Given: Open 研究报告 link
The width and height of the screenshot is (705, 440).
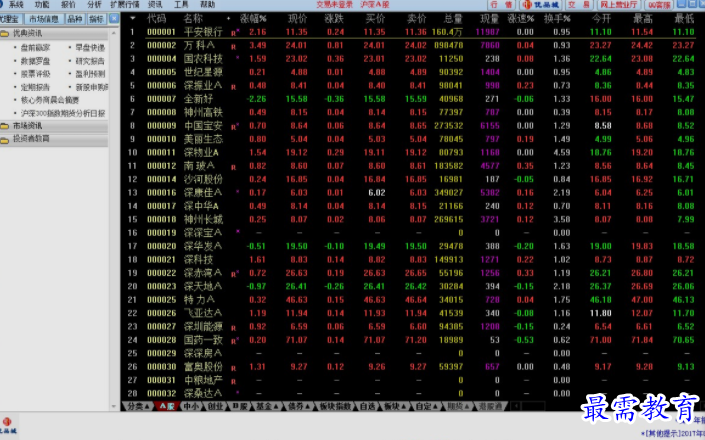Looking at the screenshot, I should [90, 61].
